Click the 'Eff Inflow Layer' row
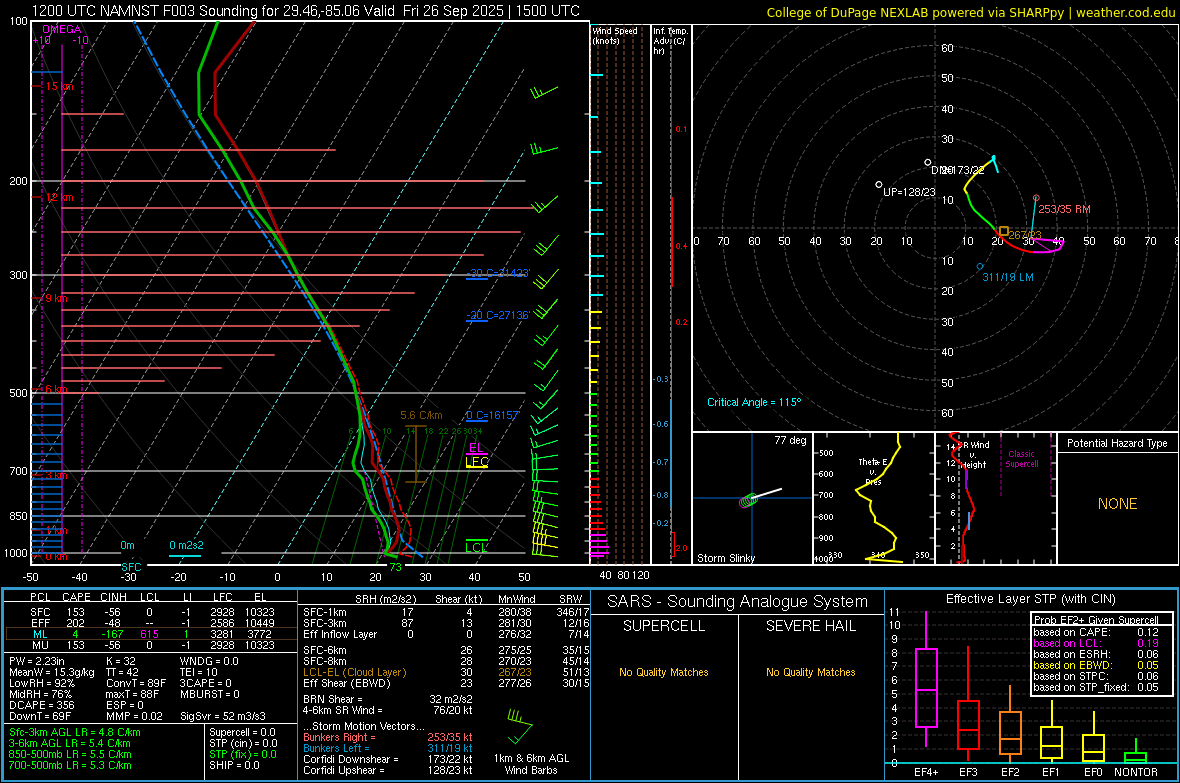 (446, 634)
